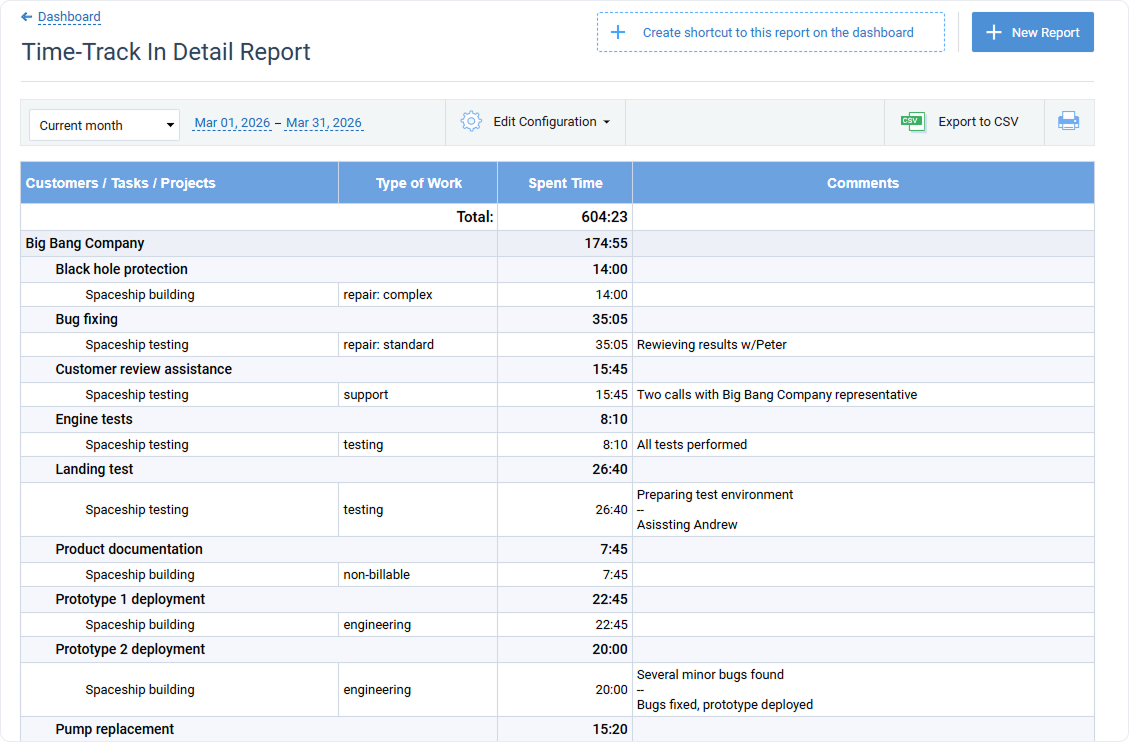Image resolution: width=1129 pixels, height=742 pixels.
Task: Click the Spent Time column header
Action: pos(564,182)
